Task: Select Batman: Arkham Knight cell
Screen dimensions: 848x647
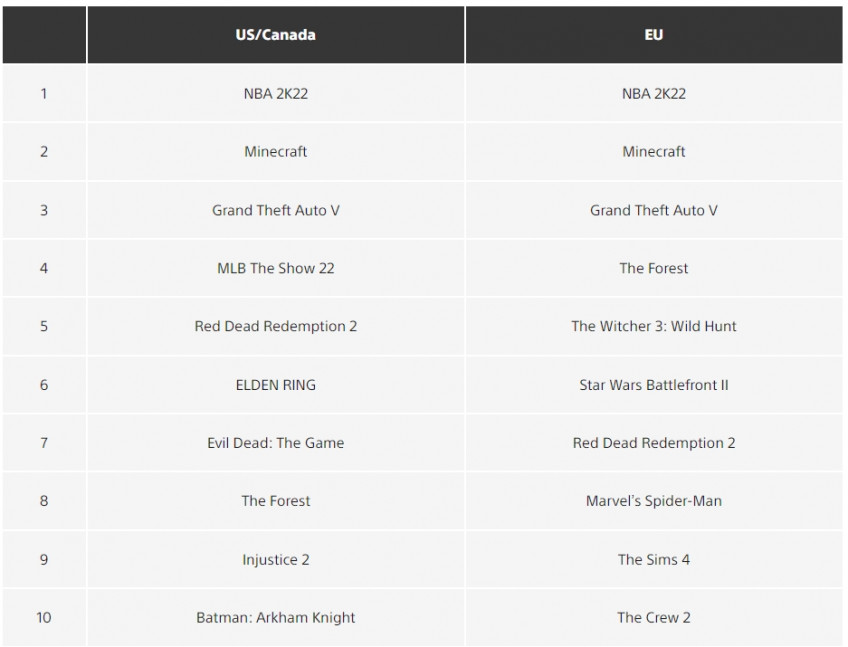Action: pos(275,617)
